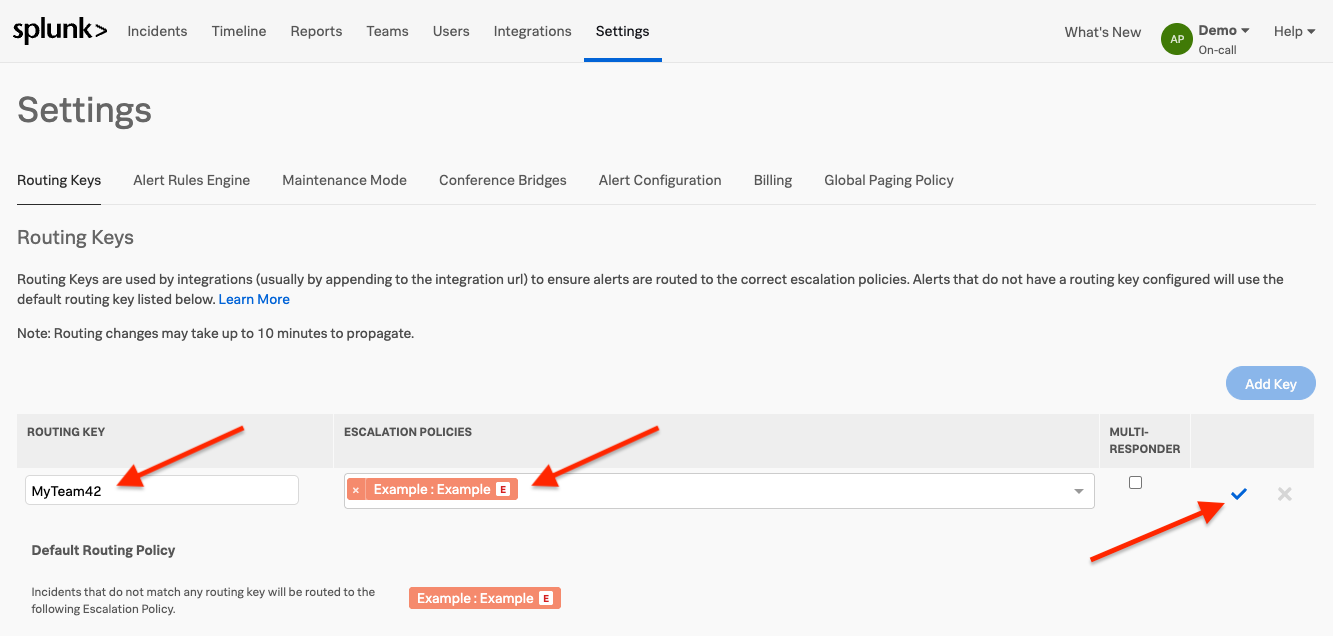This screenshot has width=1333, height=636.
Task: Switch to the Alert Rules Engine tab
Action: coord(191,181)
